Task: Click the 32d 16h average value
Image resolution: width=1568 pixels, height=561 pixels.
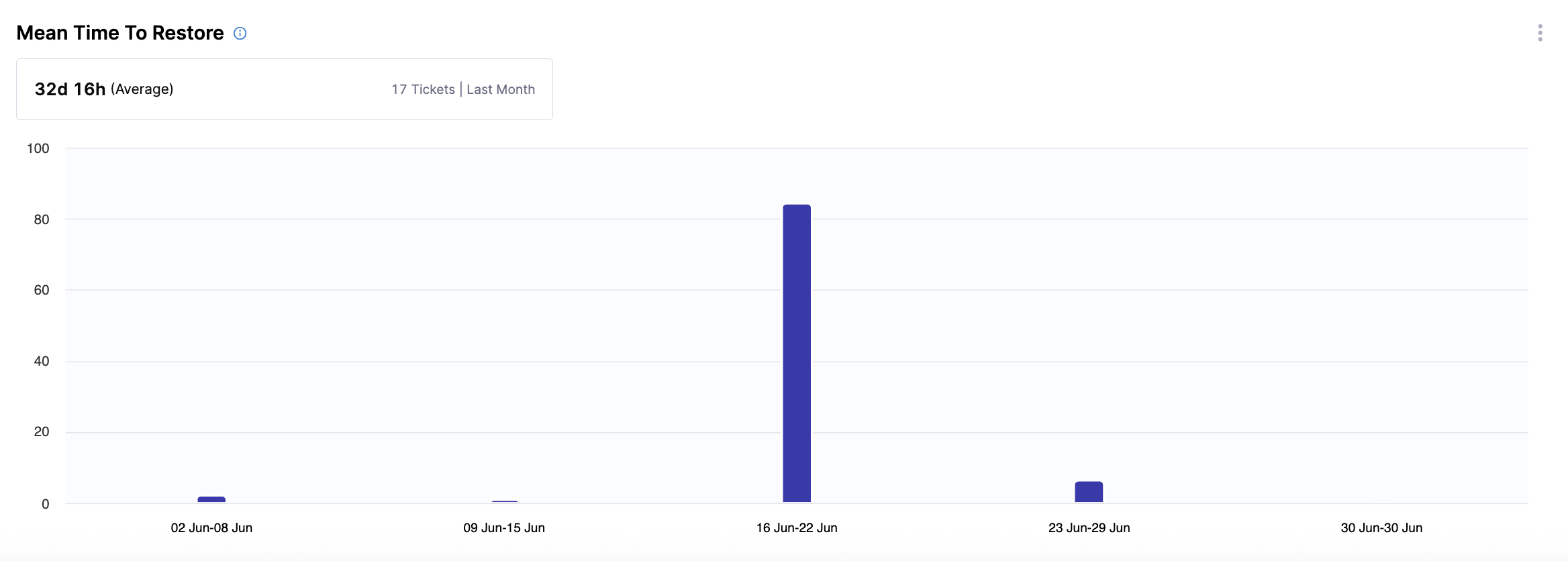Action: pyautogui.click(x=70, y=89)
